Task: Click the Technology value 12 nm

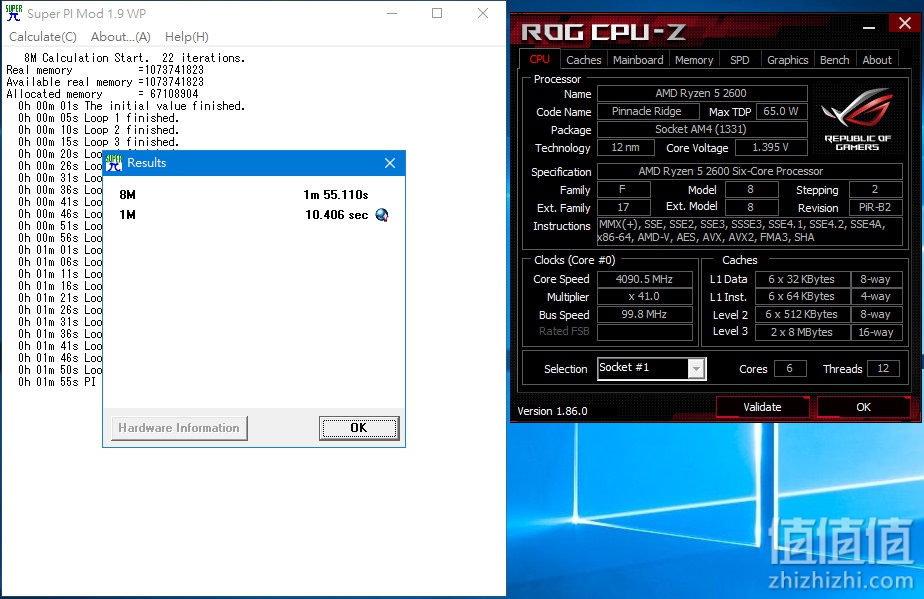Action: pyautogui.click(x=626, y=147)
